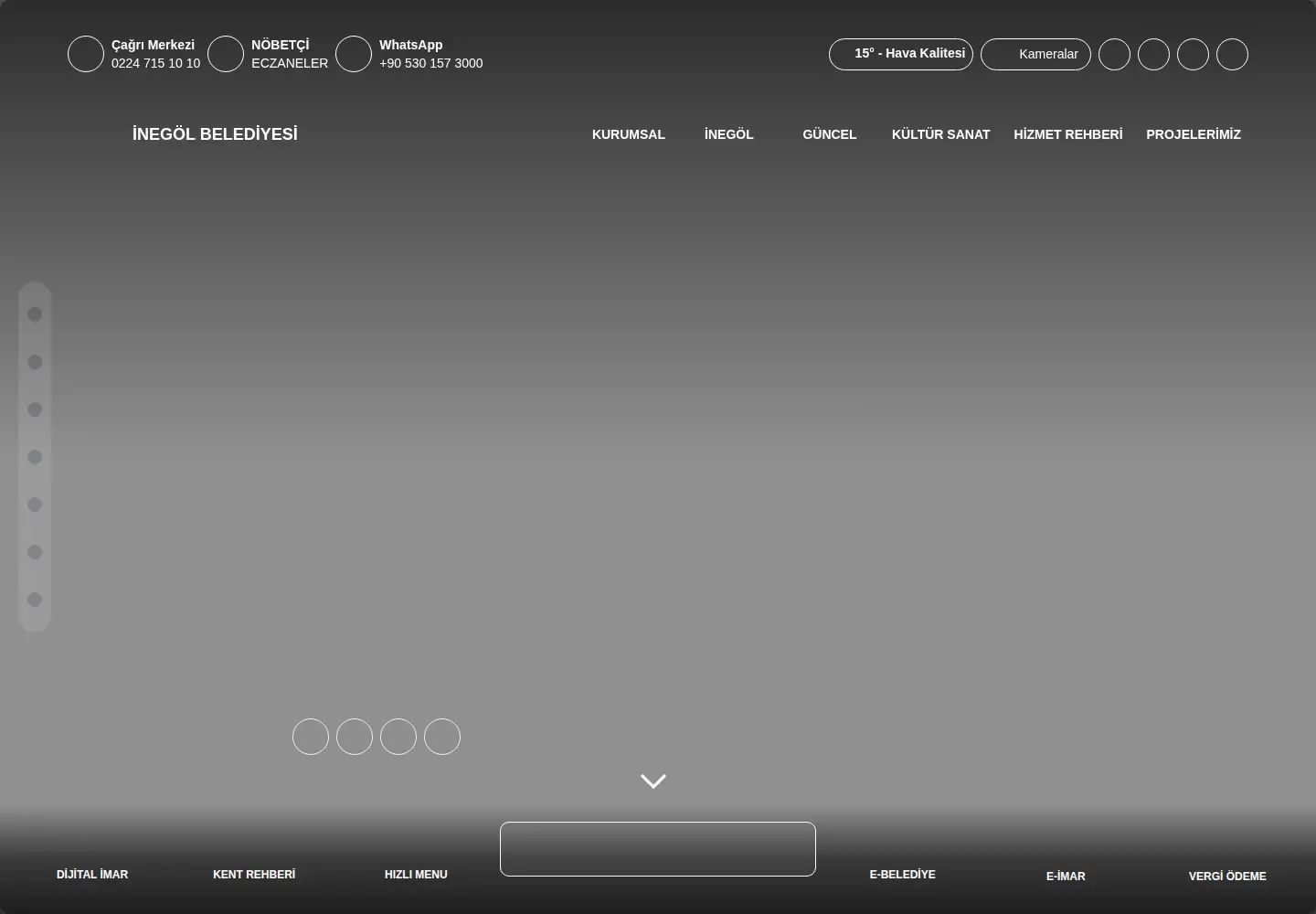
Task: Open the KENT REHBERİ shortcut
Action: (254, 875)
